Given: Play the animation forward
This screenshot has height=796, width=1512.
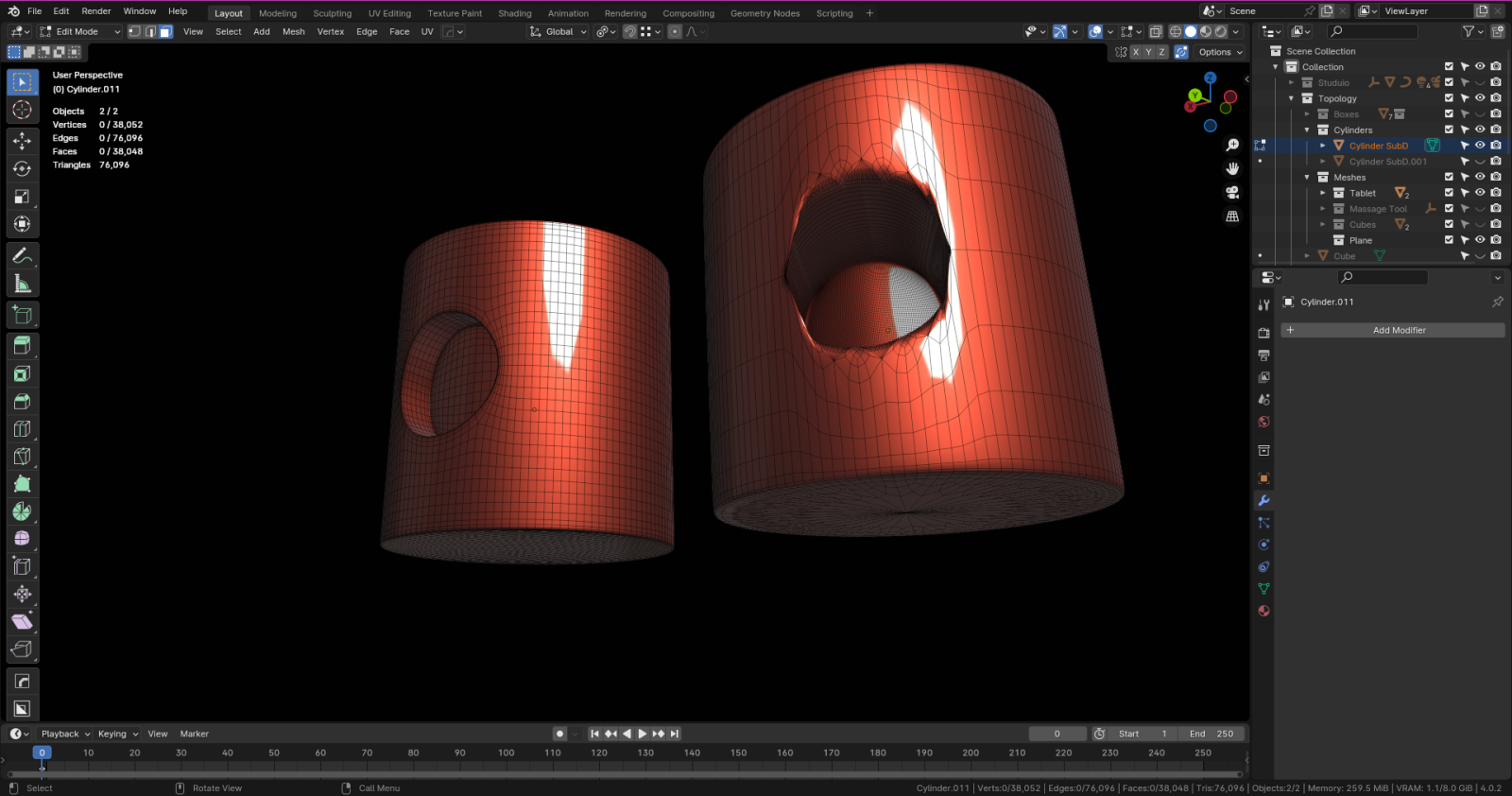Looking at the screenshot, I should click(643, 734).
